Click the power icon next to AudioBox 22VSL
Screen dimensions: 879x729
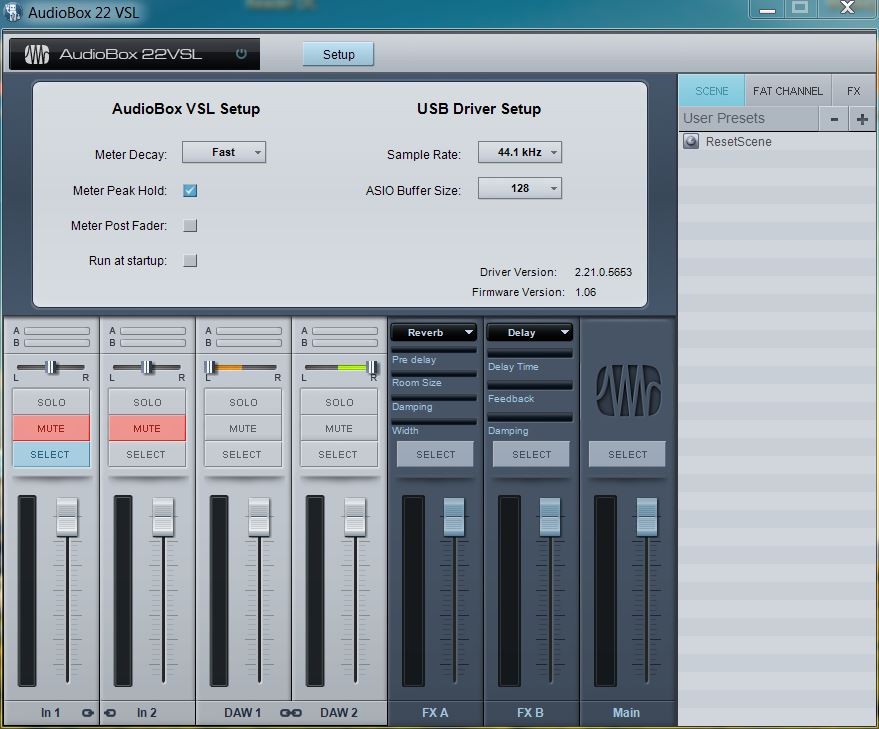(x=241, y=54)
